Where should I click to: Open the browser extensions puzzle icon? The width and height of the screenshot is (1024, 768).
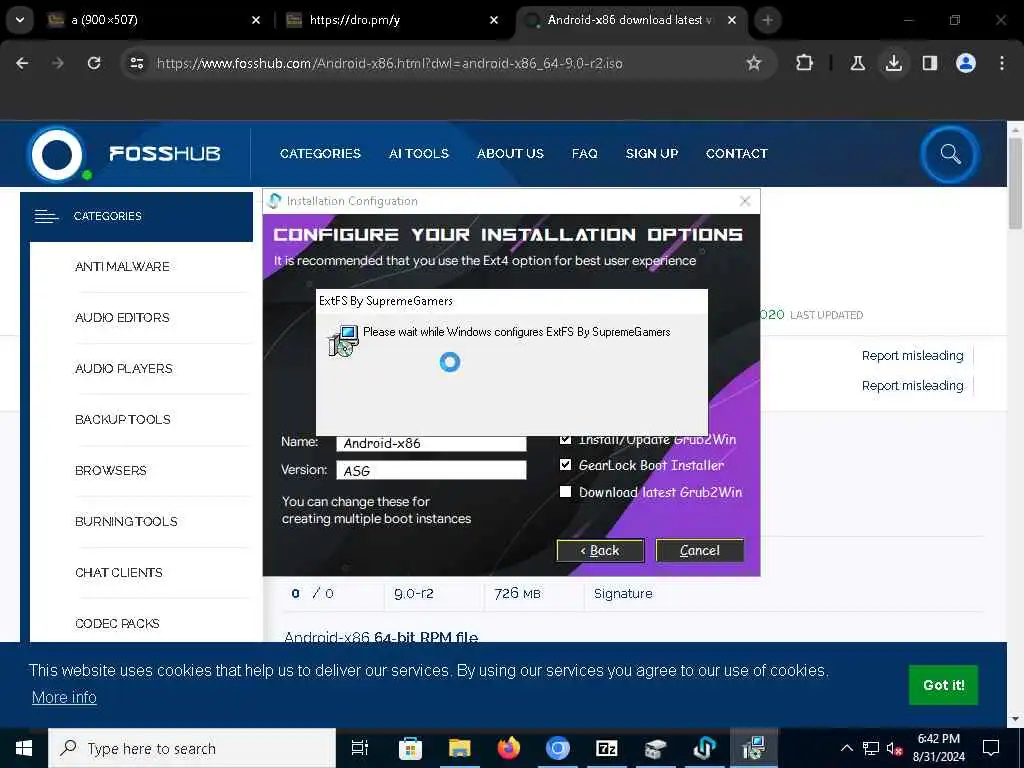coord(805,63)
